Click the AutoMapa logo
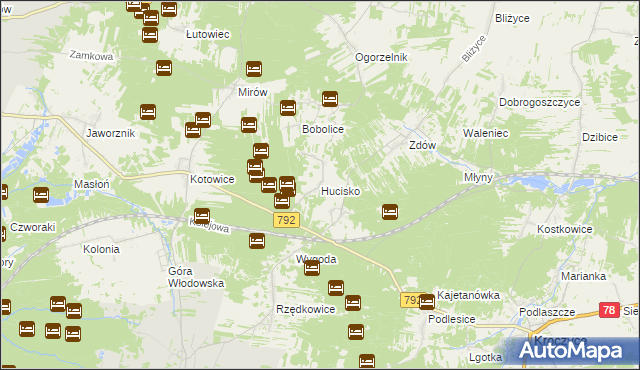 571,350
